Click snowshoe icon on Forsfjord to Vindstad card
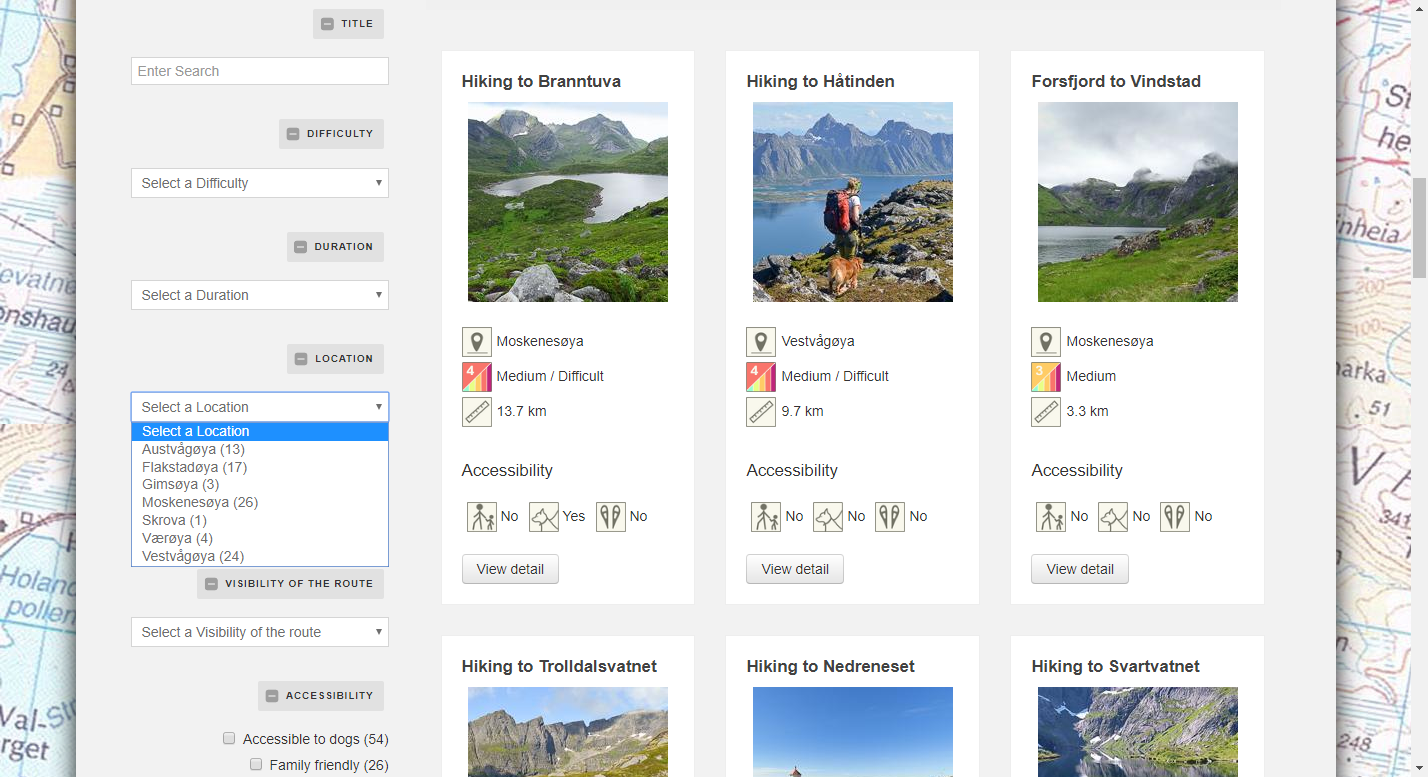Image resolution: width=1428 pixels, height=777 pixels. point(1175,517)
